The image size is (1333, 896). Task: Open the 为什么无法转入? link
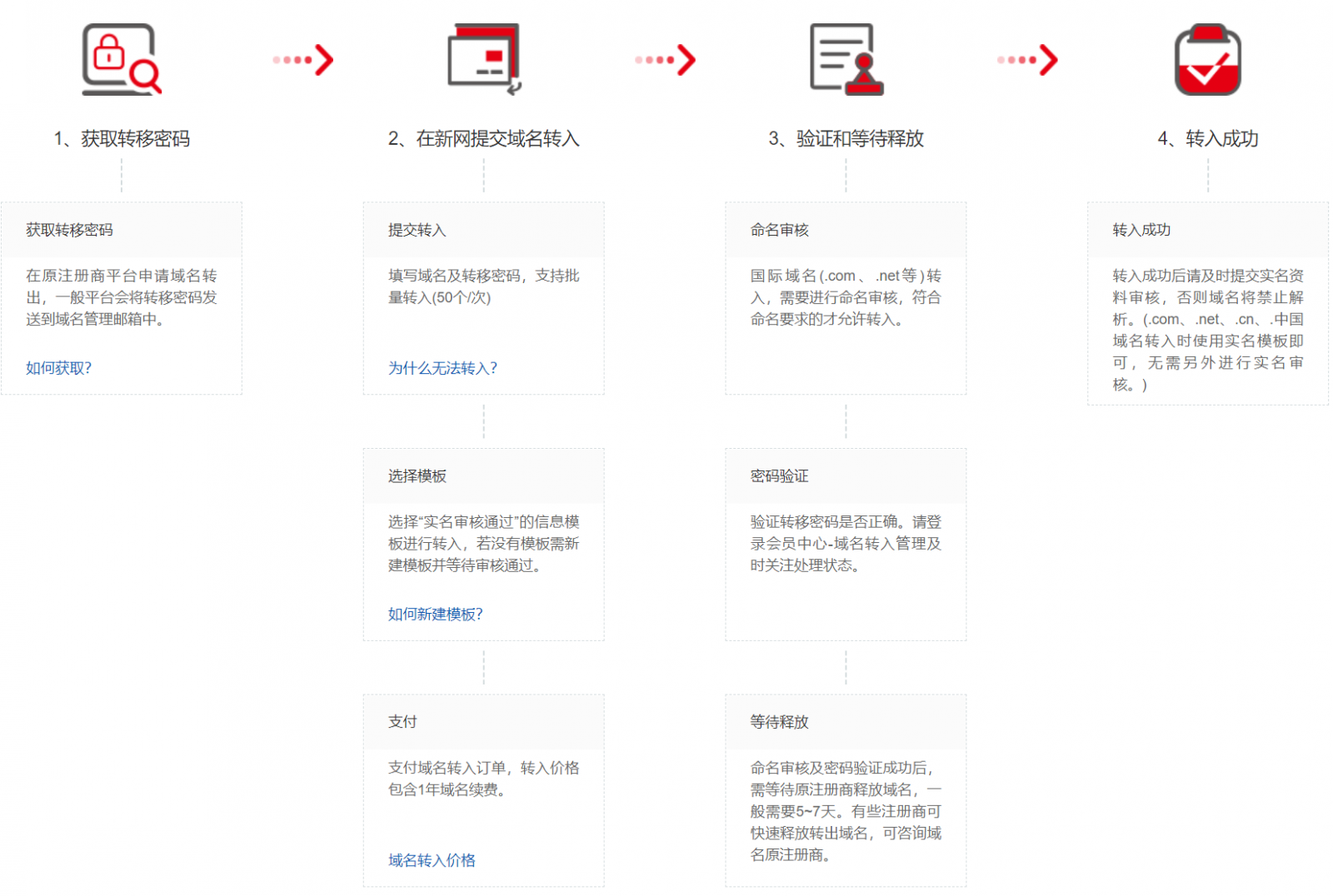click(442, 368)
